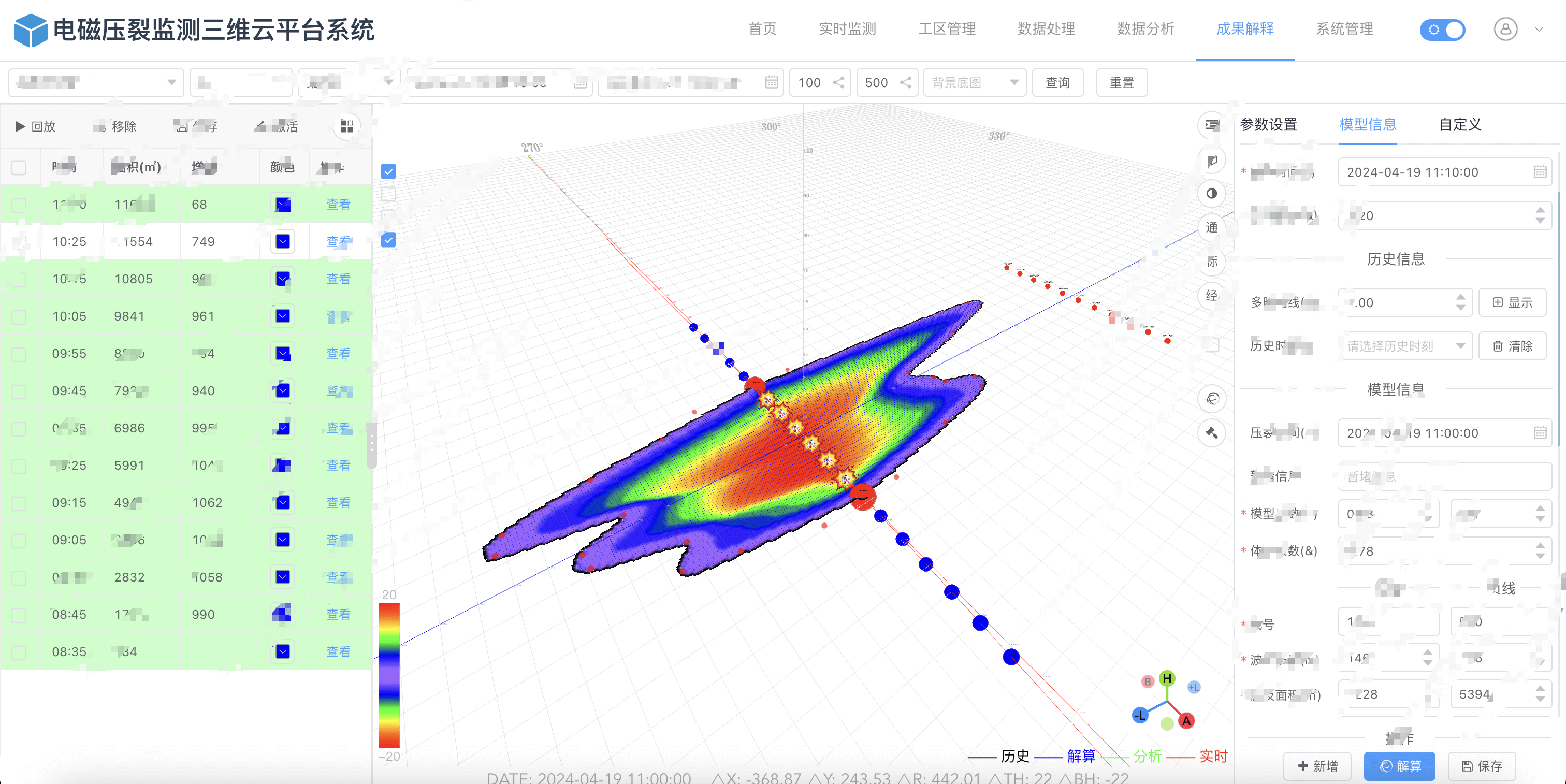Click the blue cube platform logo
This screenshot has height=784, width=1566.
[x=31, y=31]
